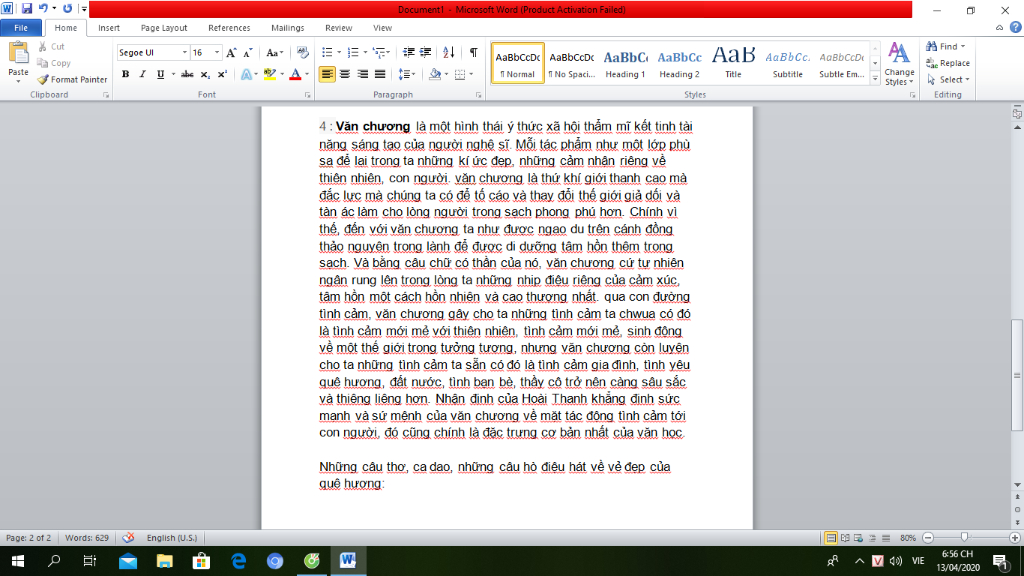Open the font name dropdown
This screenshot has width=1024, height=576.
click(185, 53)
